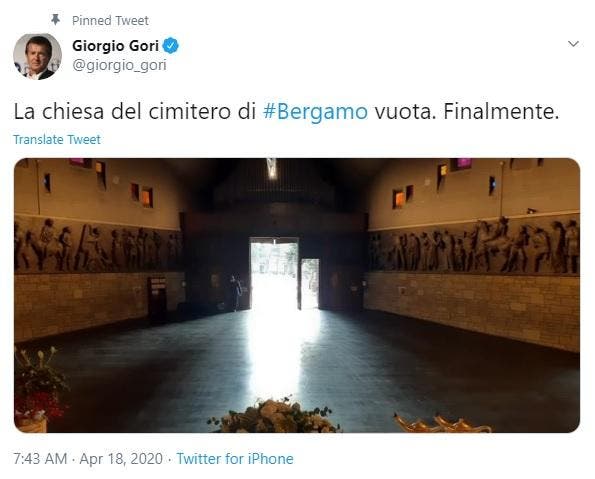Click the Apr 18, 2020 date

(121, 459)
